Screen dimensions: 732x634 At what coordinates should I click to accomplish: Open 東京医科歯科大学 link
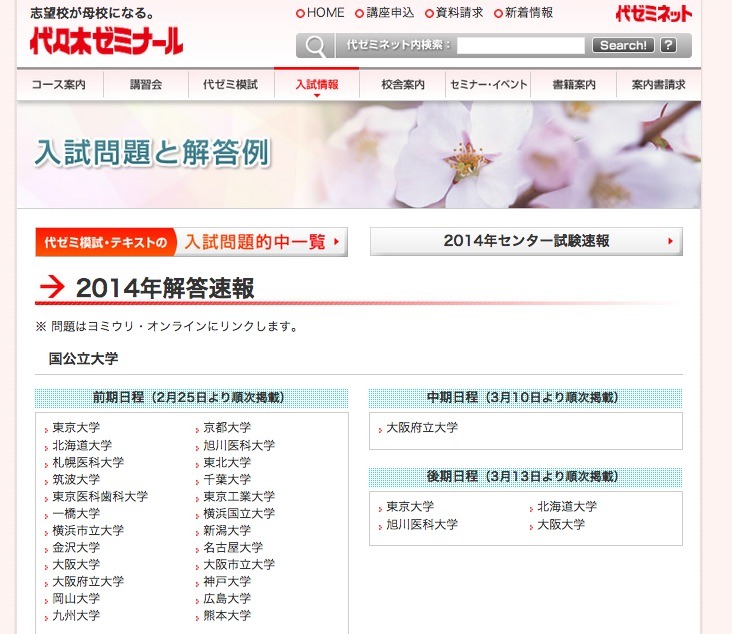(100, 496)
